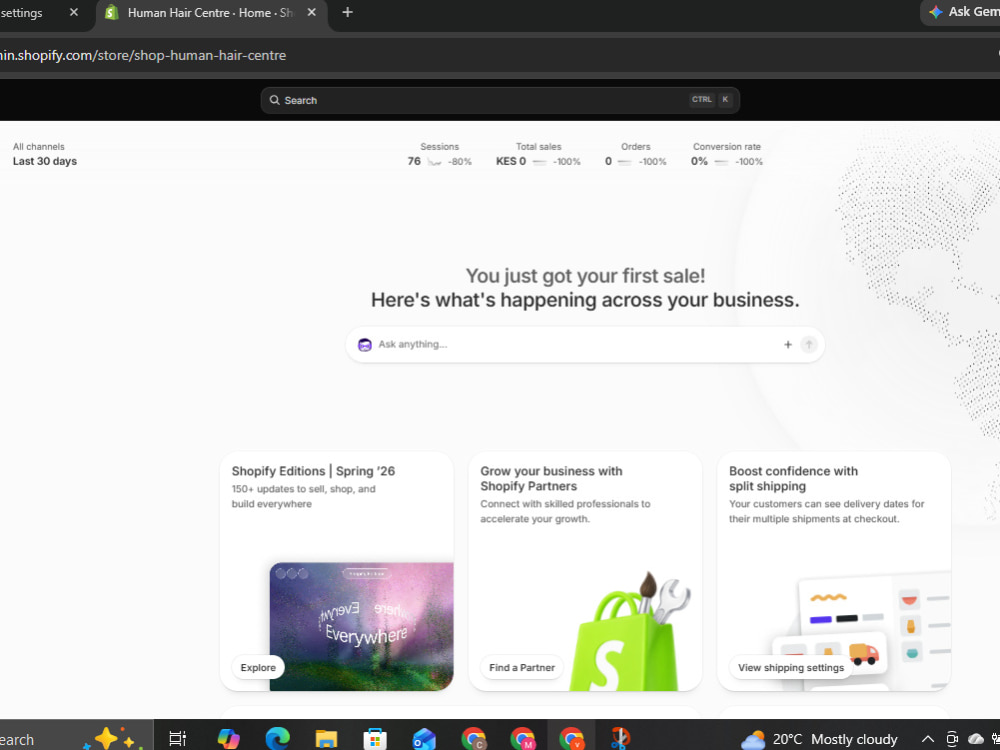The width and height of the screenshot is (1000, 750).
Task: Click the Ask Gemini button in Chrome
Action: click(x=962, y=12)
